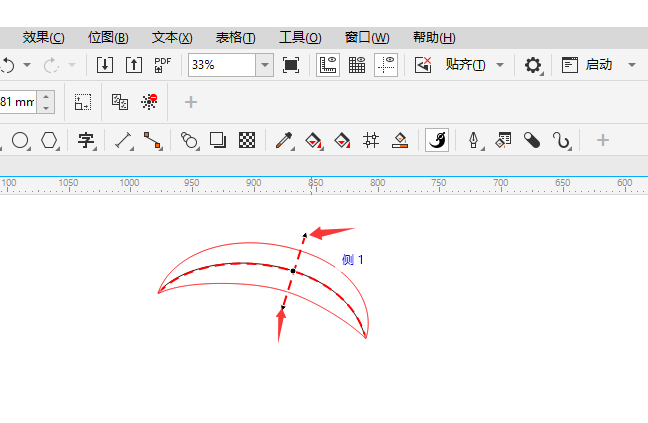The image size is (648, 423).
Task: Select the Connector tool
Action: (x=152, y=140)
